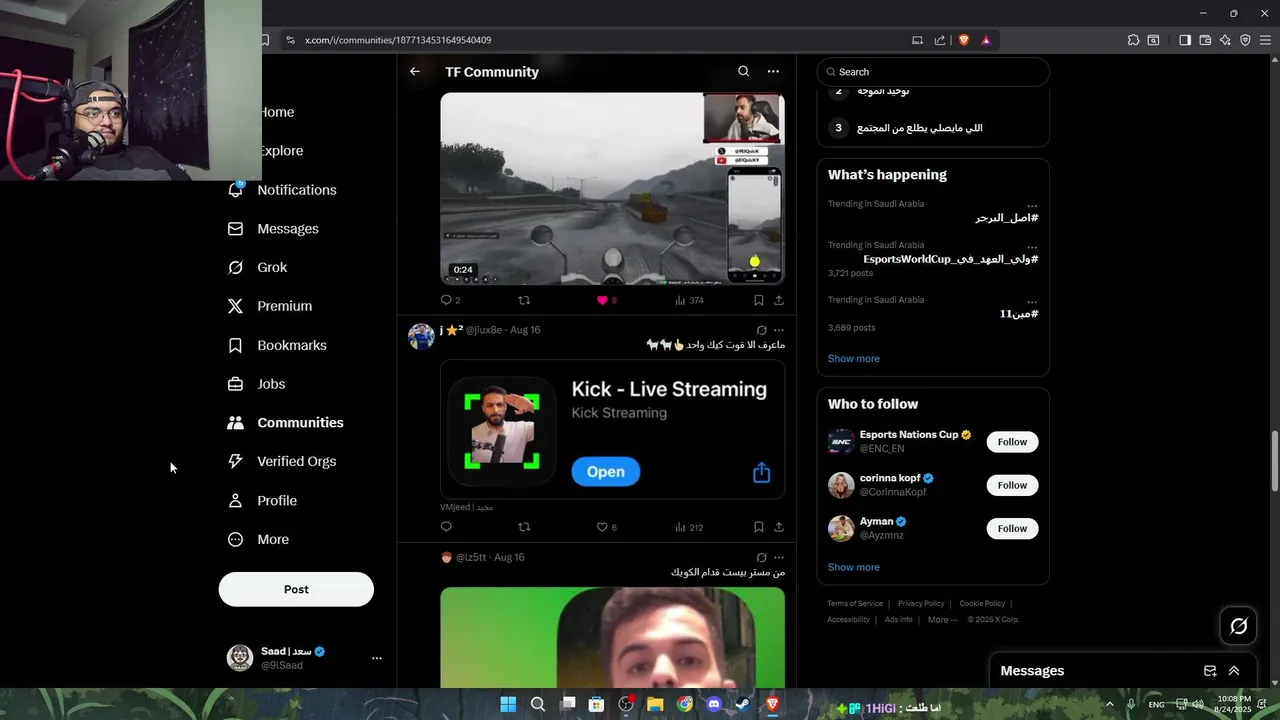
Task: Open options for the #مين11 trend
Action: (x=1032, y=302)
